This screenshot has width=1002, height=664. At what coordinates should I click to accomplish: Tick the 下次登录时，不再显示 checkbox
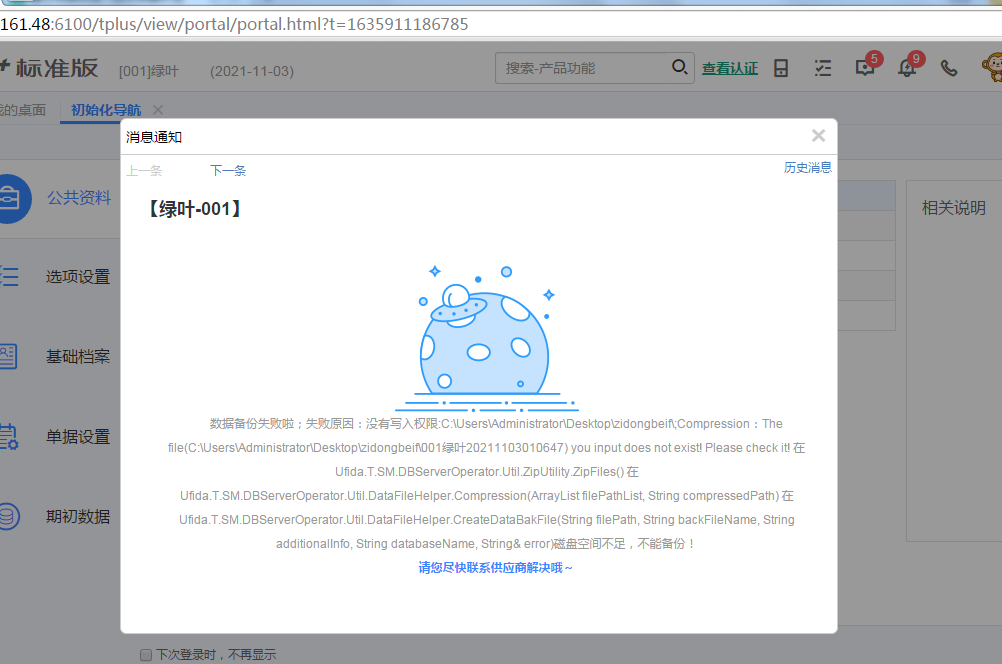click(x=146, y=654)
